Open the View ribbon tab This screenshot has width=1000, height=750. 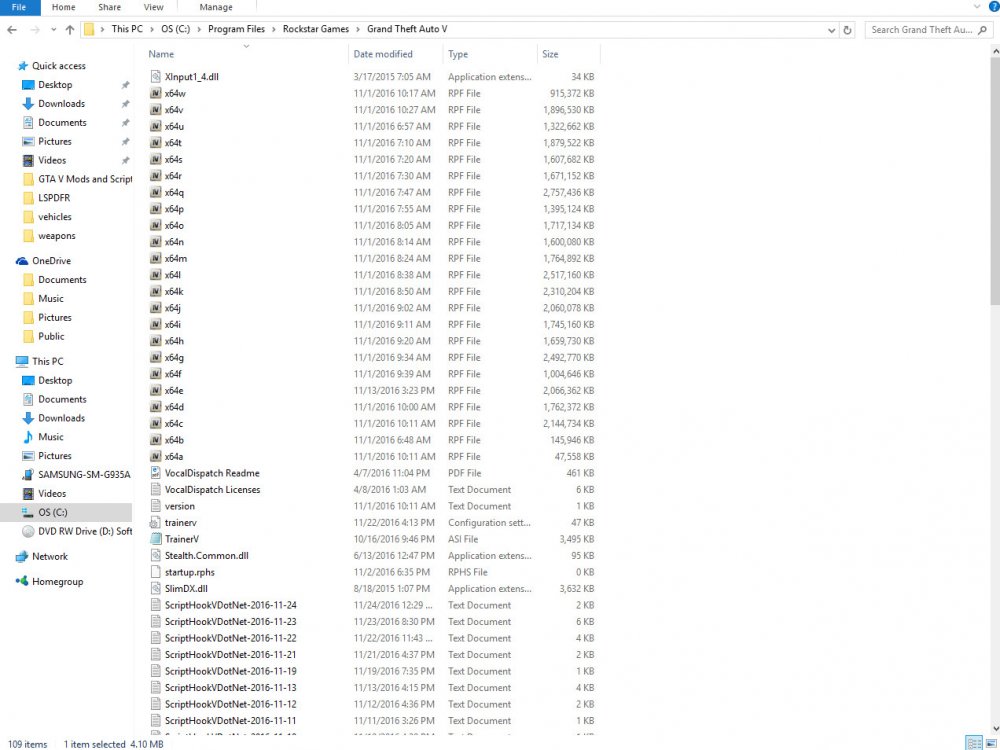tap(153, 7)
